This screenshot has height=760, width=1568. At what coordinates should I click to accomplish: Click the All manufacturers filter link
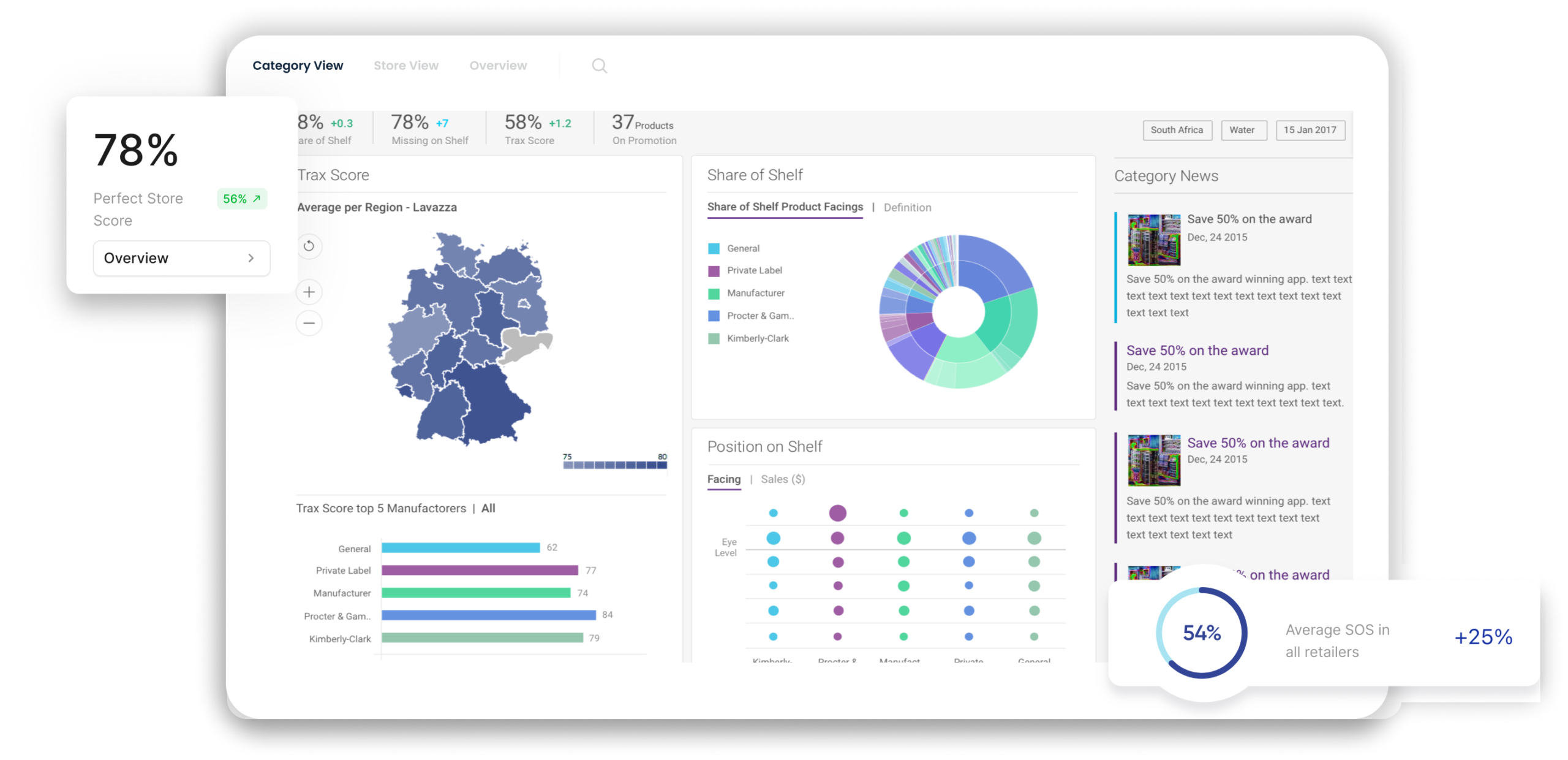point(488,508)
